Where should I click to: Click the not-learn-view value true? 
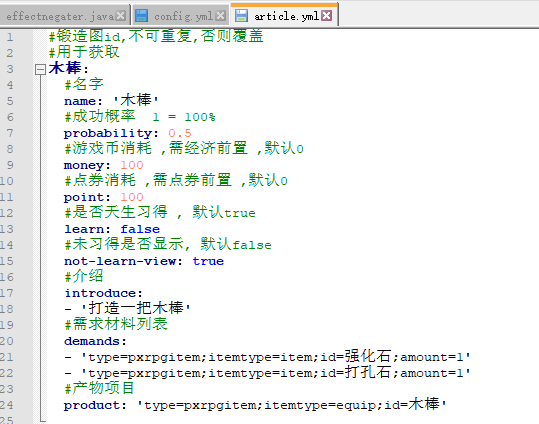point(208,261)
